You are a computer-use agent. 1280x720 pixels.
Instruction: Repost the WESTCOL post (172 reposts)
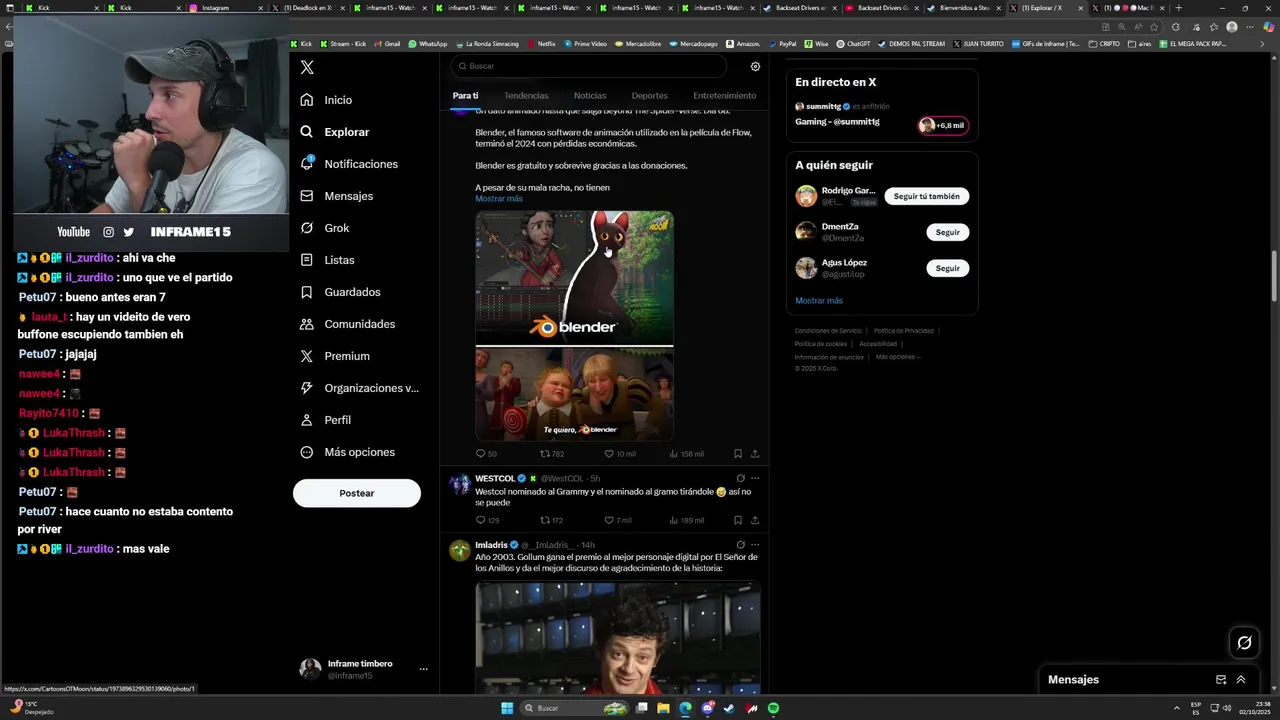click(x=552, y=520)
